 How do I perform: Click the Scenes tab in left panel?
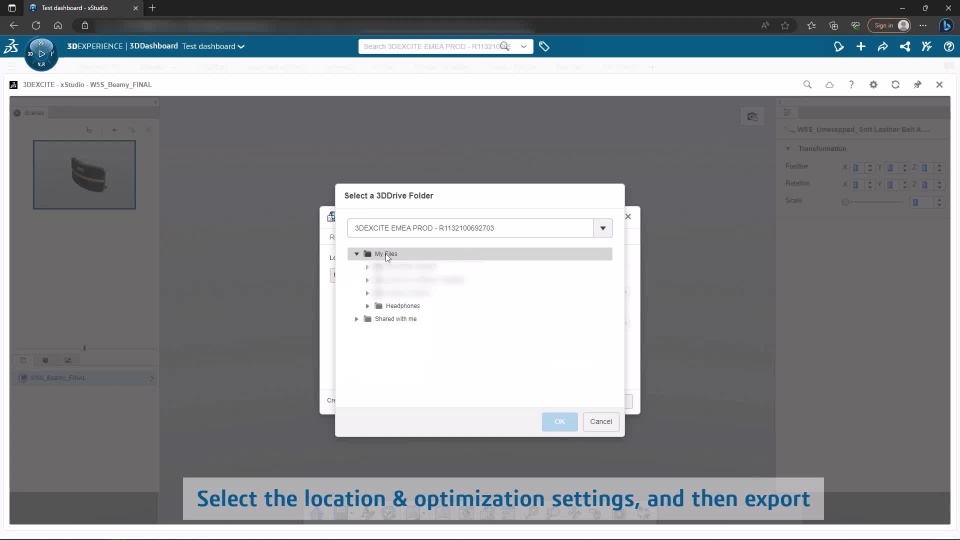click(29, 113)
